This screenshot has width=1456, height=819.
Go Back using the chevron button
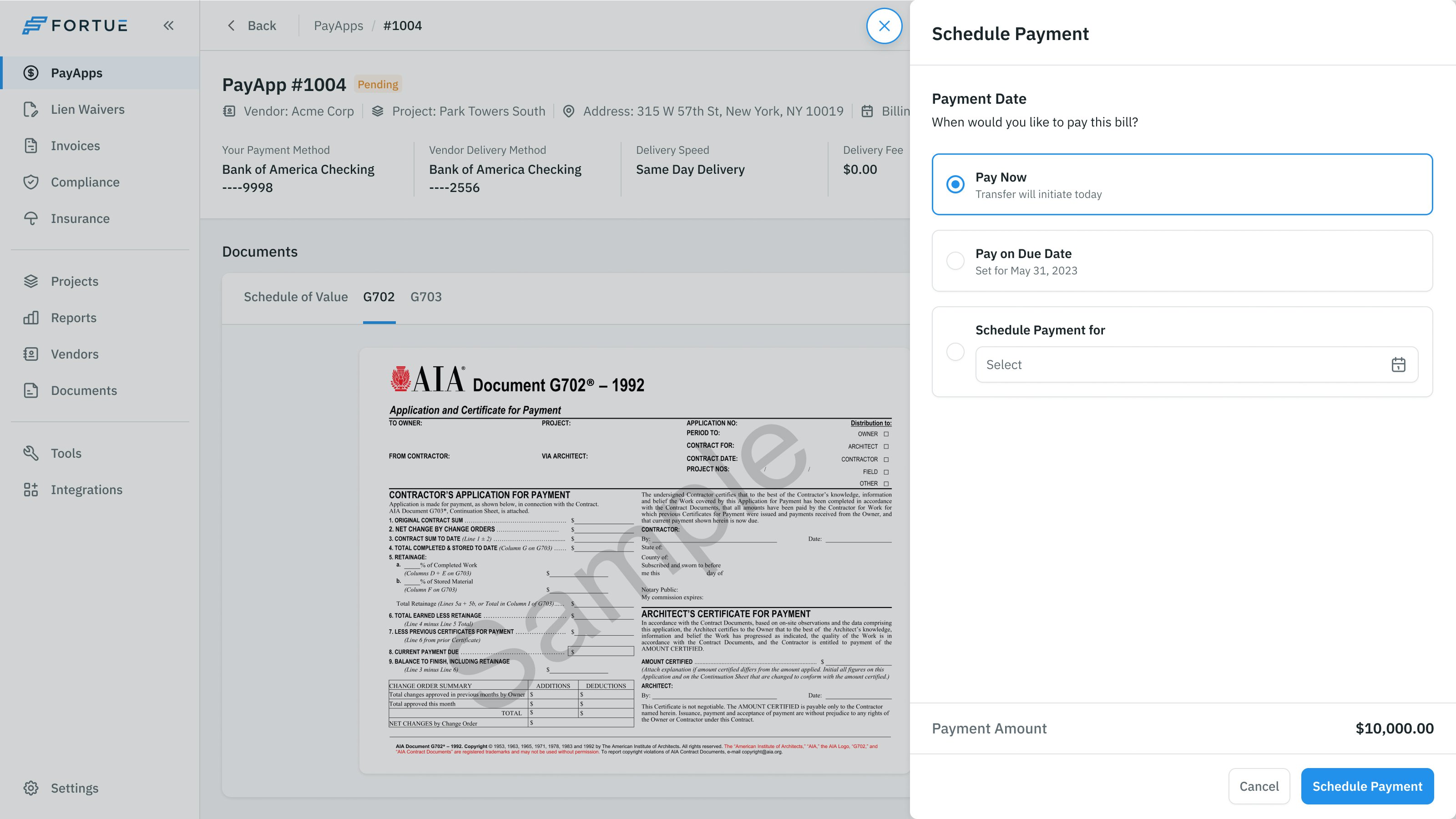point(251,25)
